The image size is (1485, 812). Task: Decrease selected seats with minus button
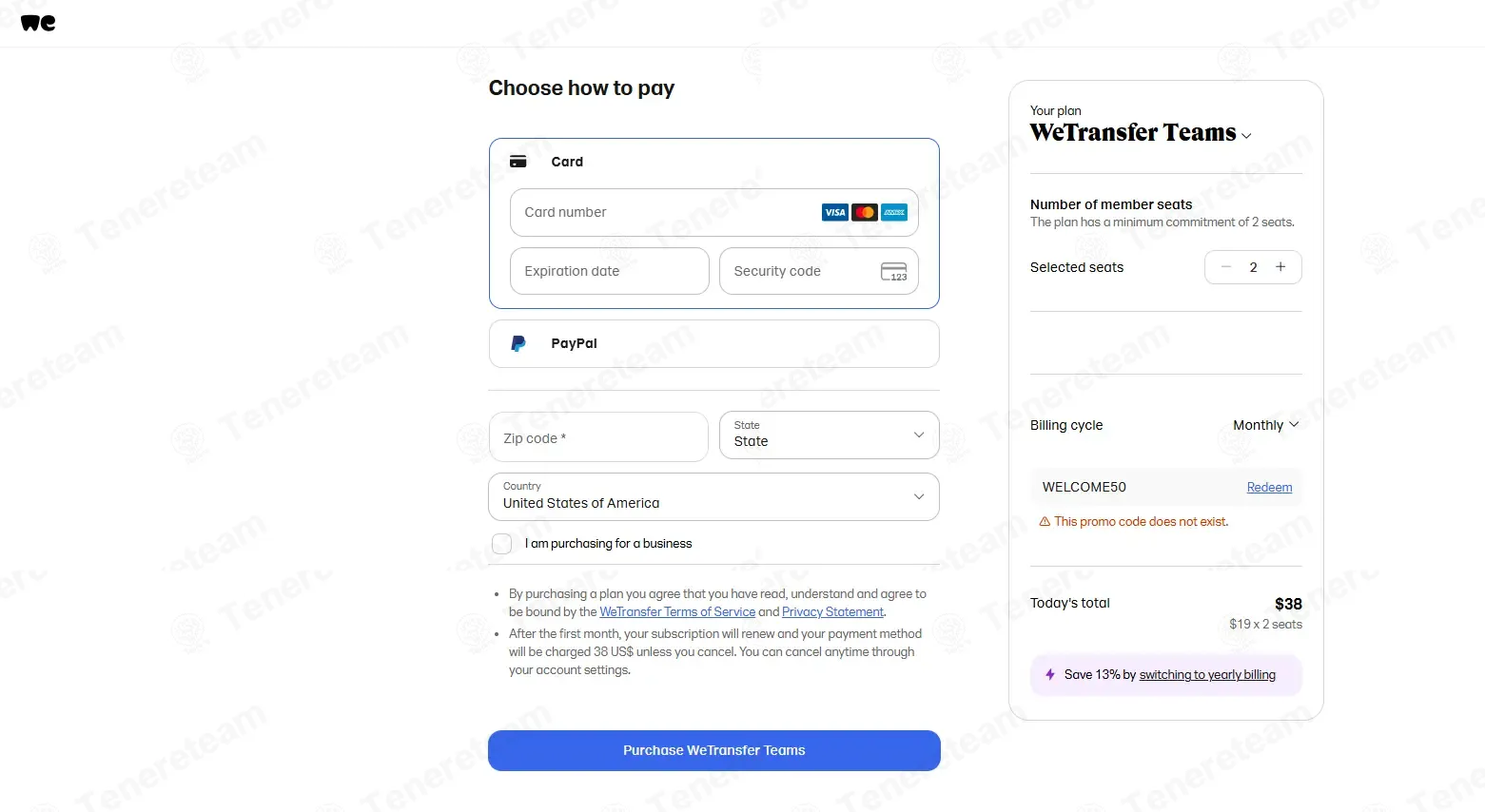click(1226, 267)
